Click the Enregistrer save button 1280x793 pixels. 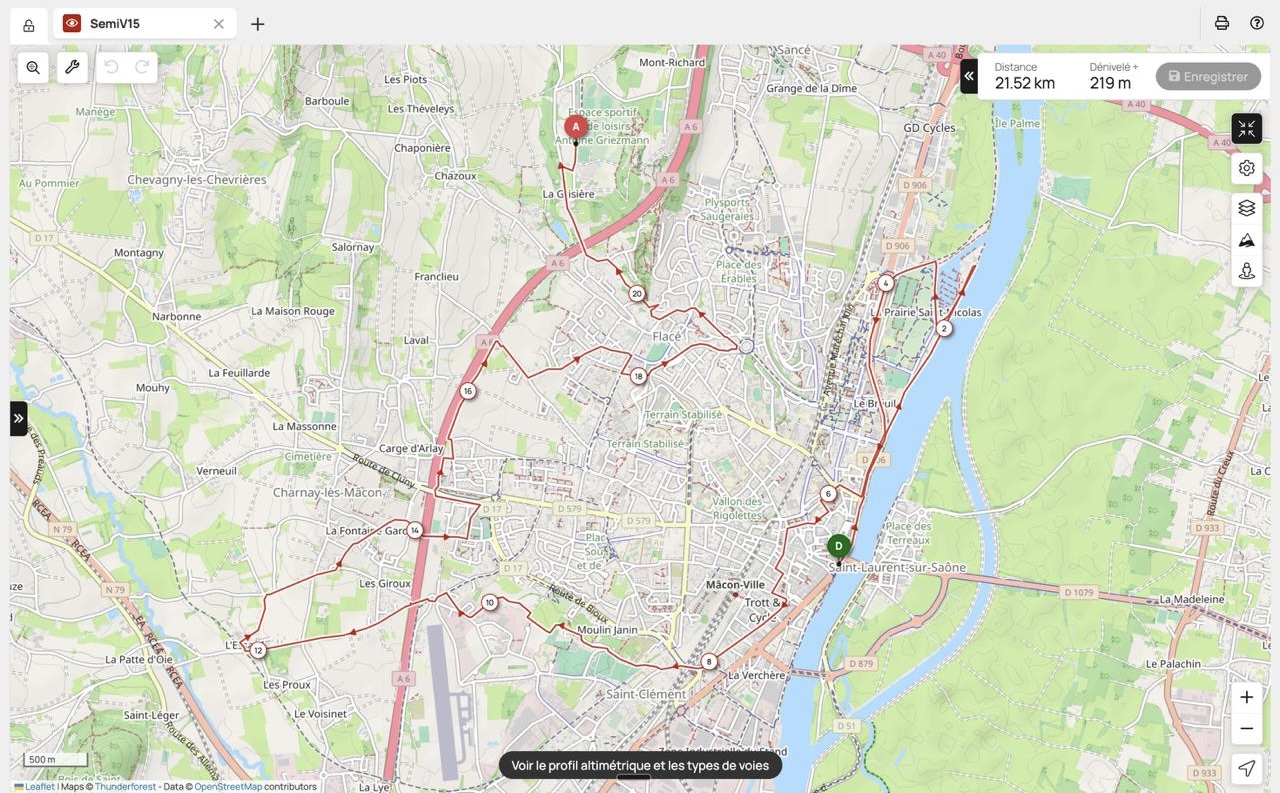pos(1207,76)
